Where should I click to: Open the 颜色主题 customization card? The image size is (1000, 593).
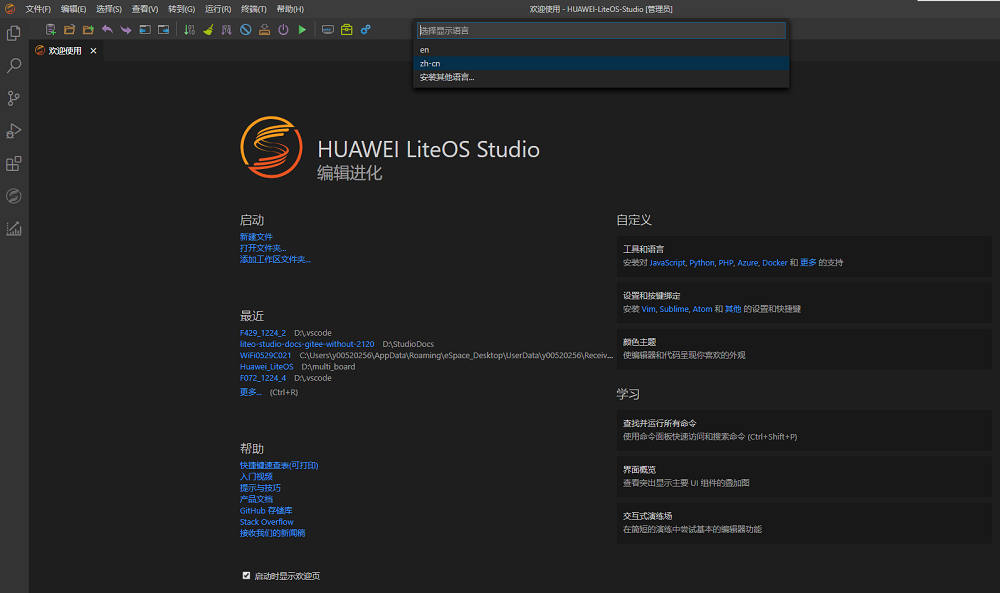[804, 349]
